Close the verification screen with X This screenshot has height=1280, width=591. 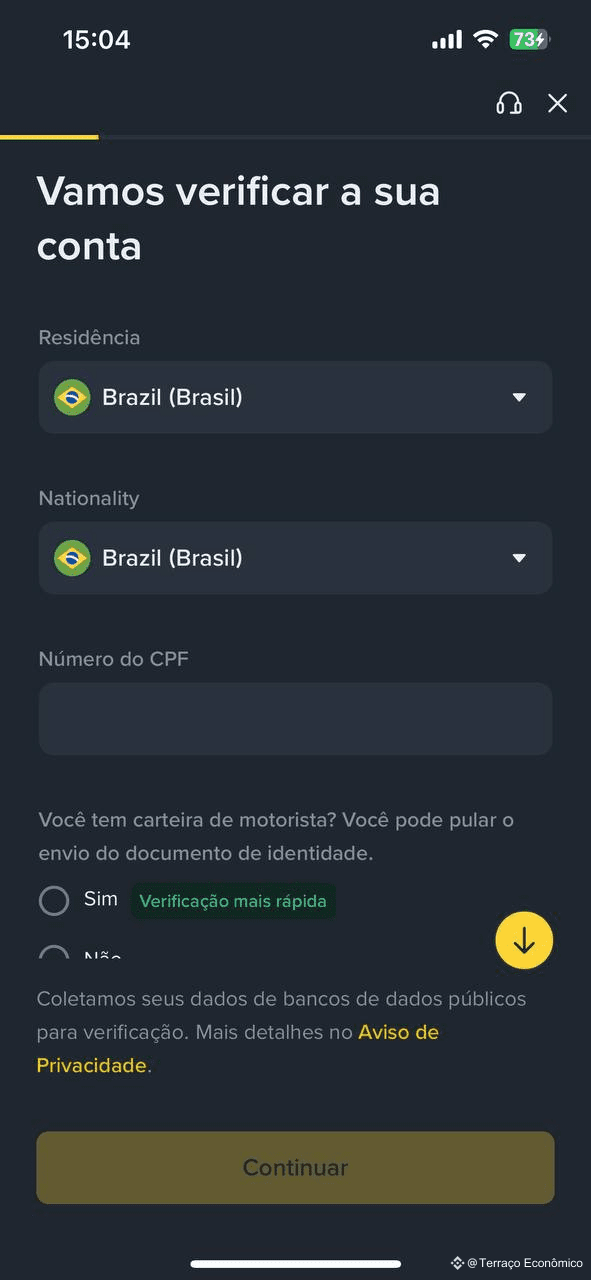[557, 103]
